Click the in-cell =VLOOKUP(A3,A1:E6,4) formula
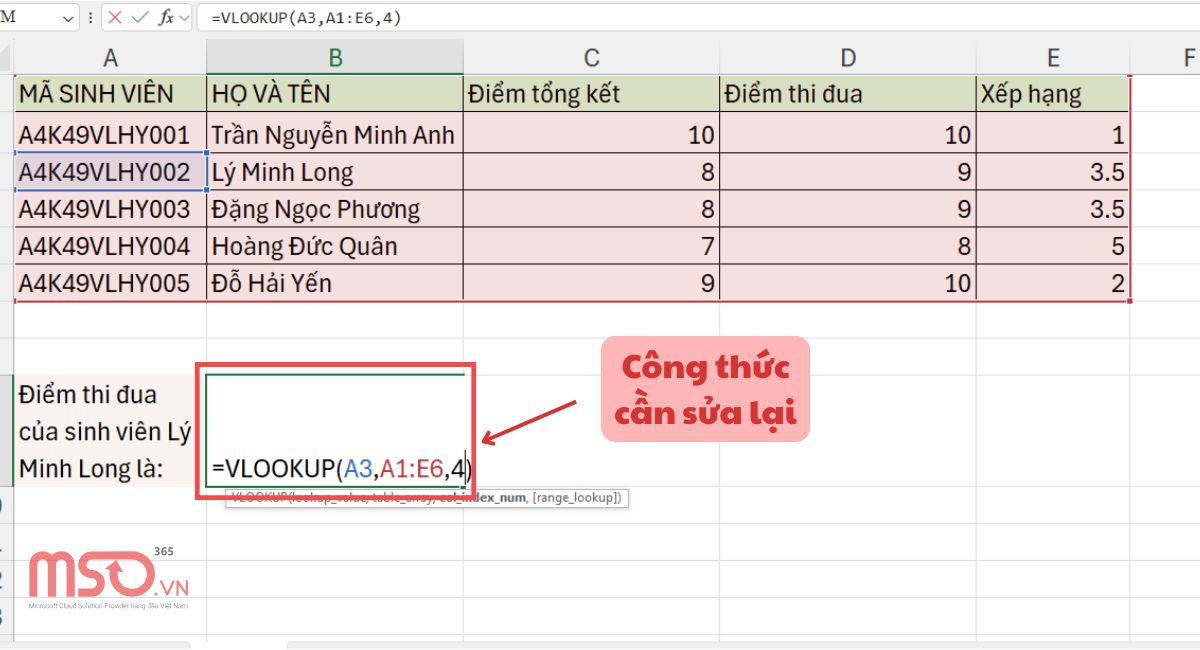This screenshot has height=650, width=1200. (341, 468)
